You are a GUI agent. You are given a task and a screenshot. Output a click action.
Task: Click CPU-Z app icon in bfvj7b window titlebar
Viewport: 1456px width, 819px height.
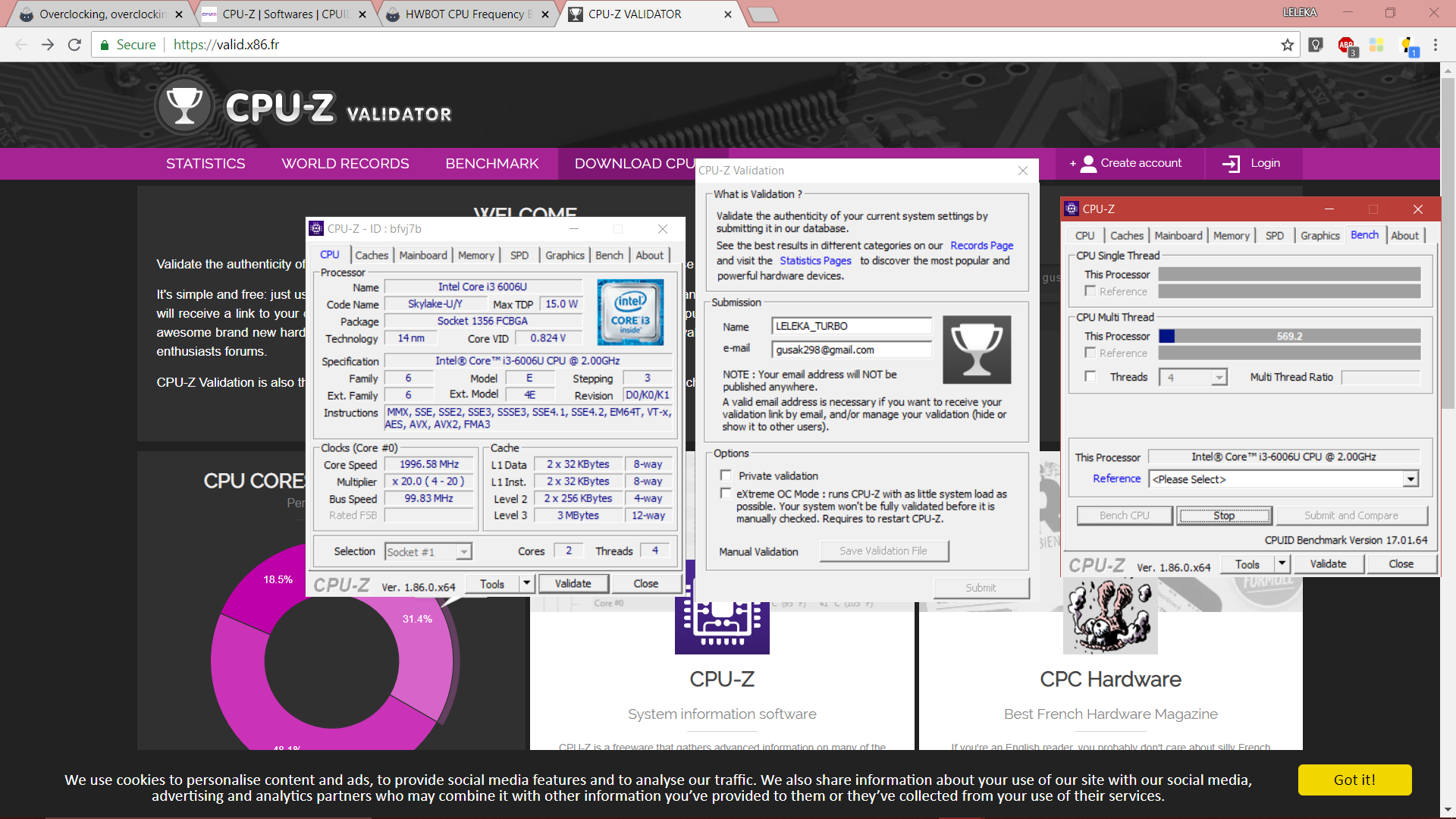click(316, 228)
